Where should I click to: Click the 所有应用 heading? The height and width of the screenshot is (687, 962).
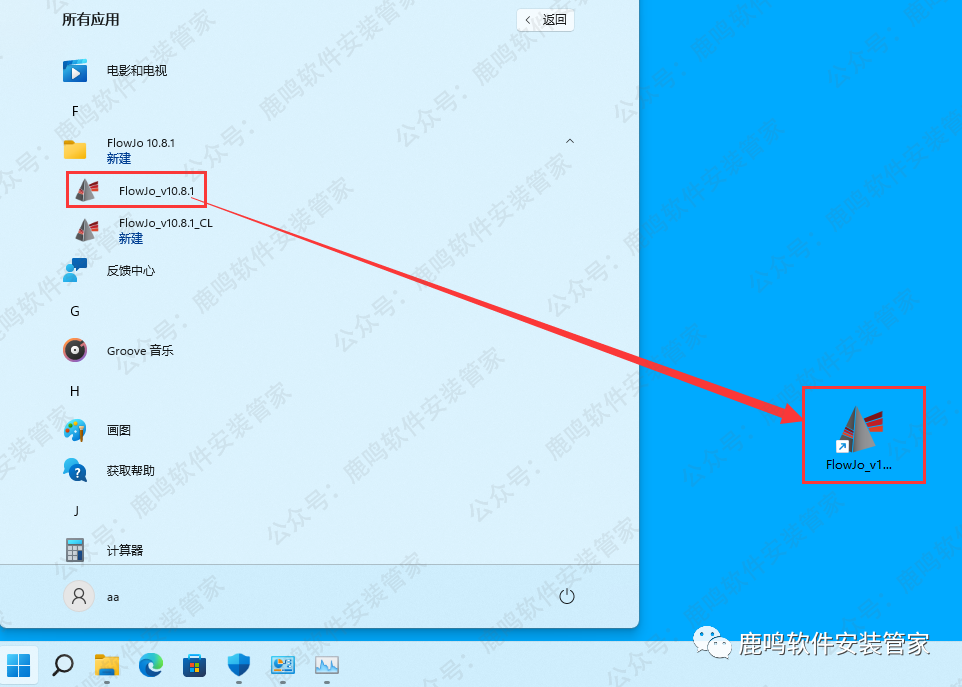click(x=91, y=20)
